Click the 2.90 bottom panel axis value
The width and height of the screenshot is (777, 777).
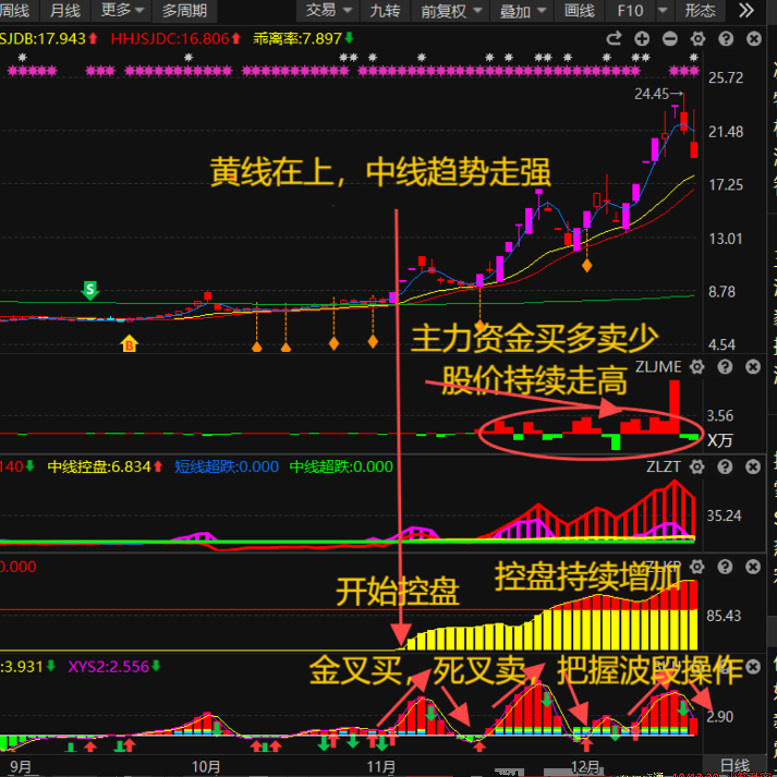tap(720, 717)
